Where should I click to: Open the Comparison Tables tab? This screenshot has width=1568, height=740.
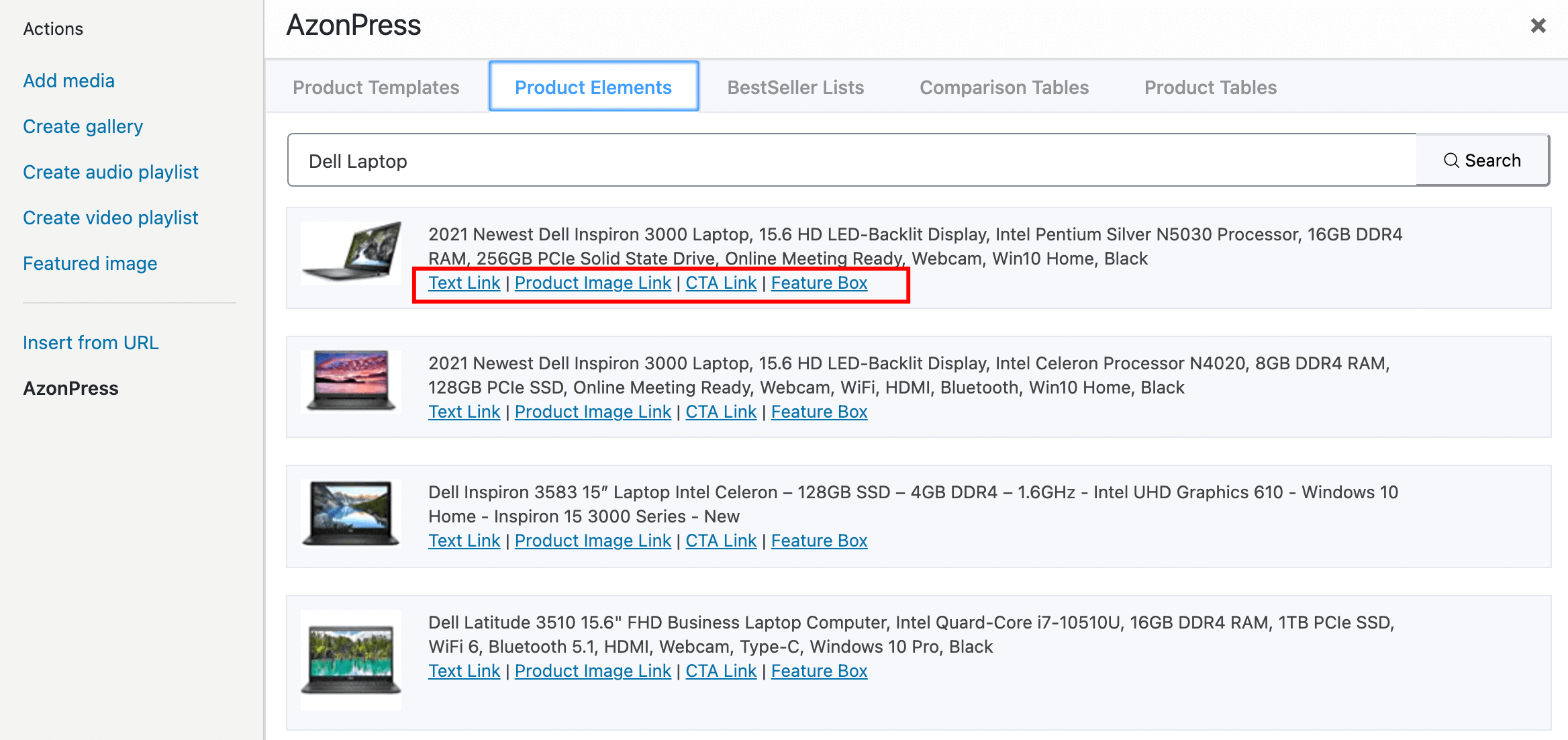[1004, 87]
